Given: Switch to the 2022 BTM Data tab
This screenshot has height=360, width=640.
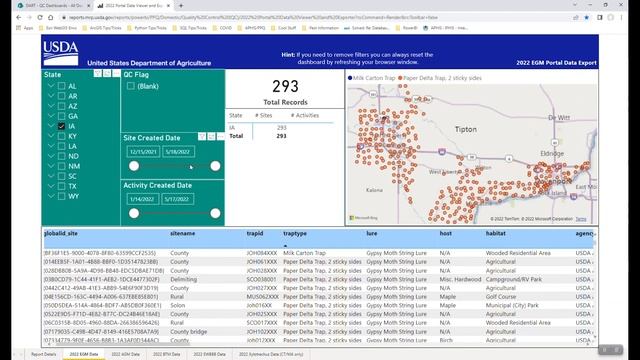Looking at the screenshot, I should click(x=167, y=354).
